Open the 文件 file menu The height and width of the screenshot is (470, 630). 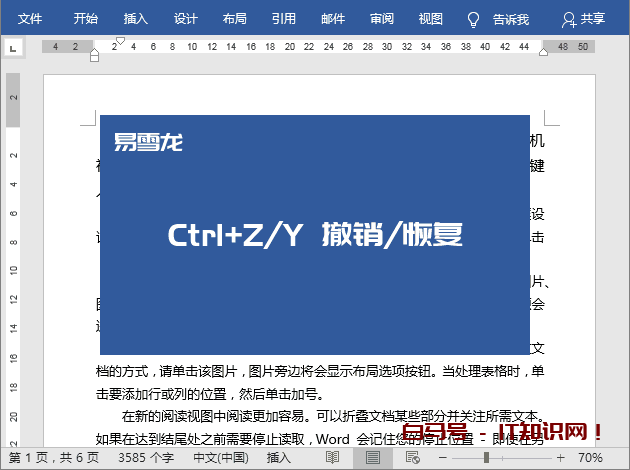point(30,19)
